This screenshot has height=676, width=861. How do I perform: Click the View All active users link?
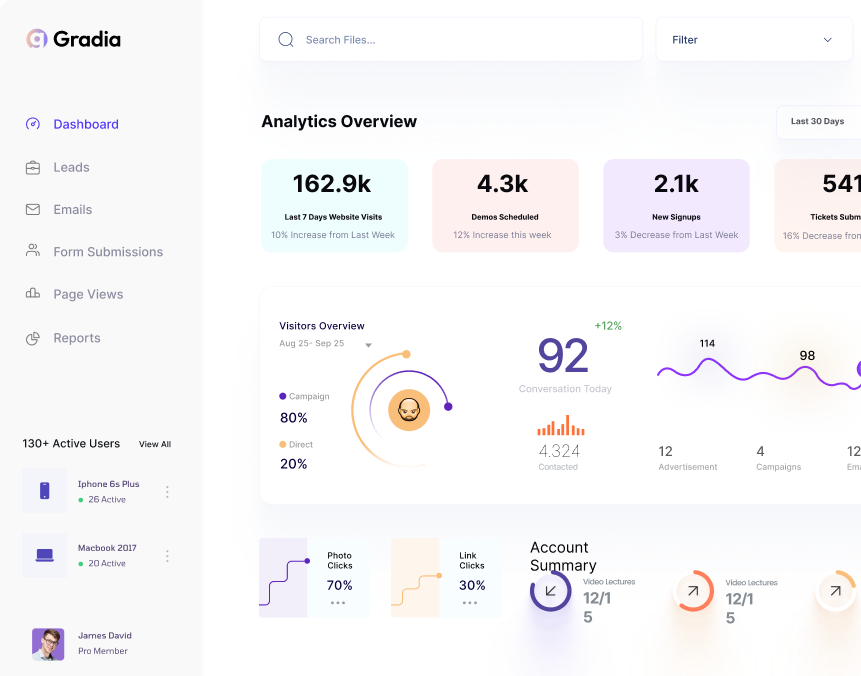pos(154,444)
